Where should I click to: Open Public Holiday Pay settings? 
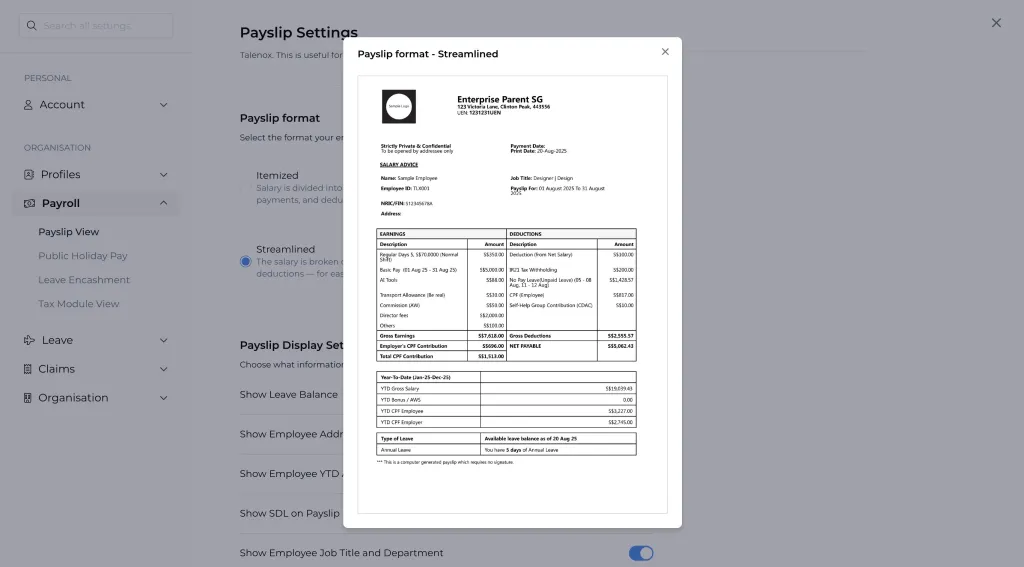[x=83, y=256]
